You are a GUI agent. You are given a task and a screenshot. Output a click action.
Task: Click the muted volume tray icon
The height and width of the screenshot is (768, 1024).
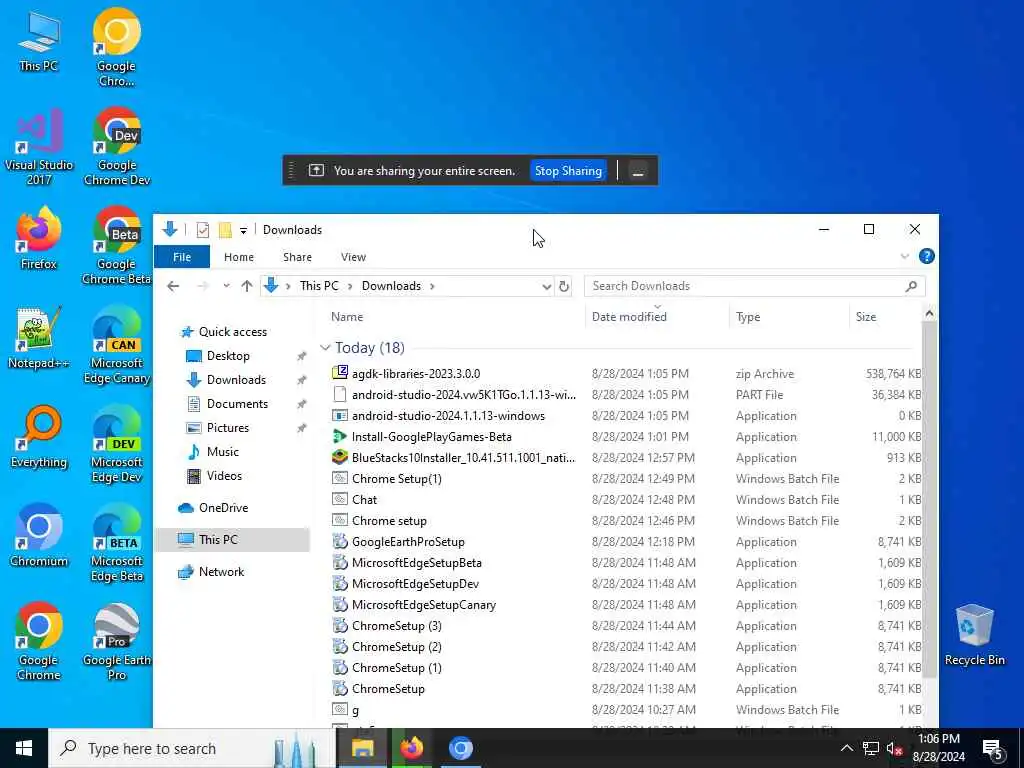tap(894, 748)
